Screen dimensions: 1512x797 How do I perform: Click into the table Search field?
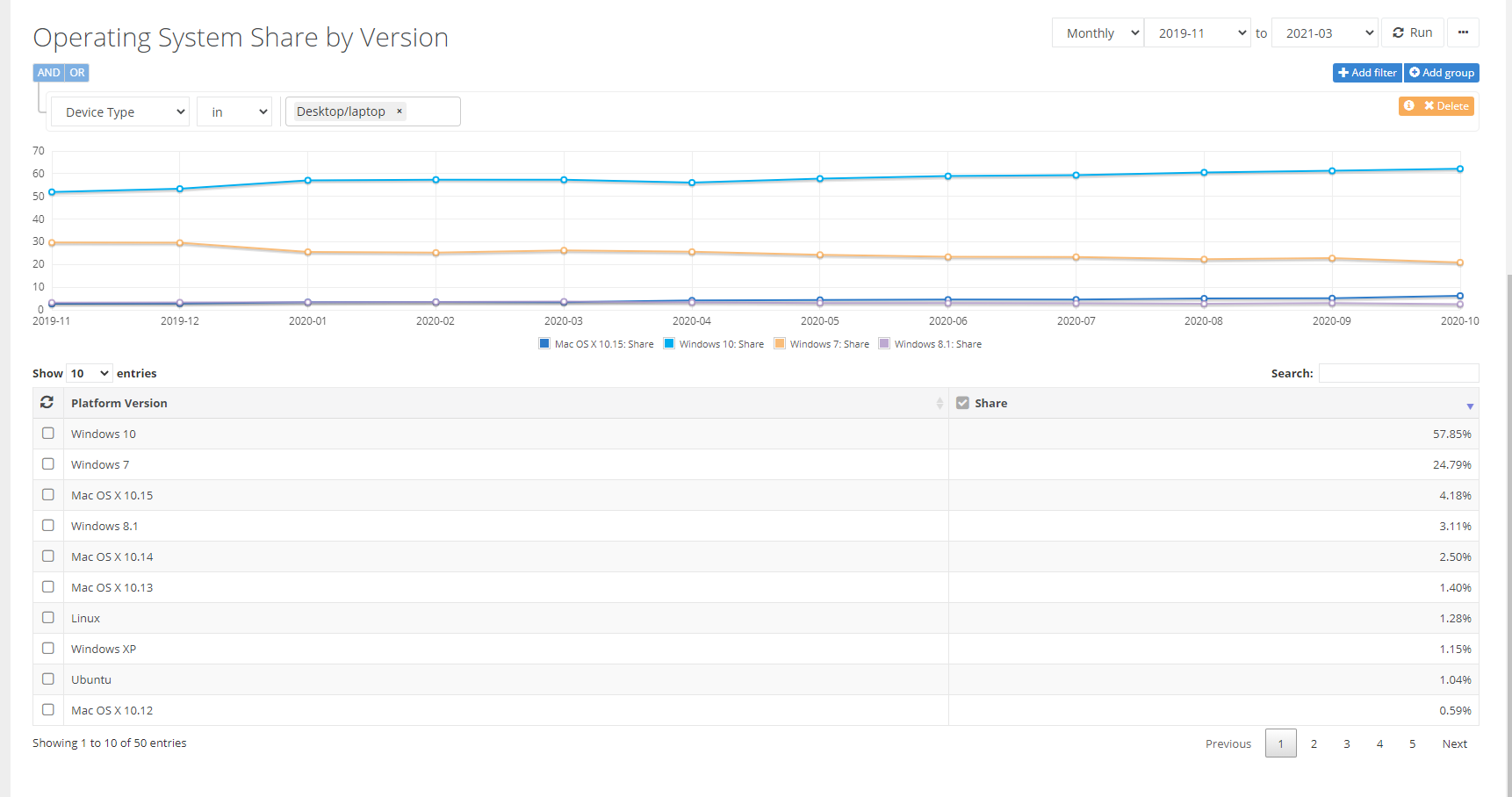click(1399, 373)
